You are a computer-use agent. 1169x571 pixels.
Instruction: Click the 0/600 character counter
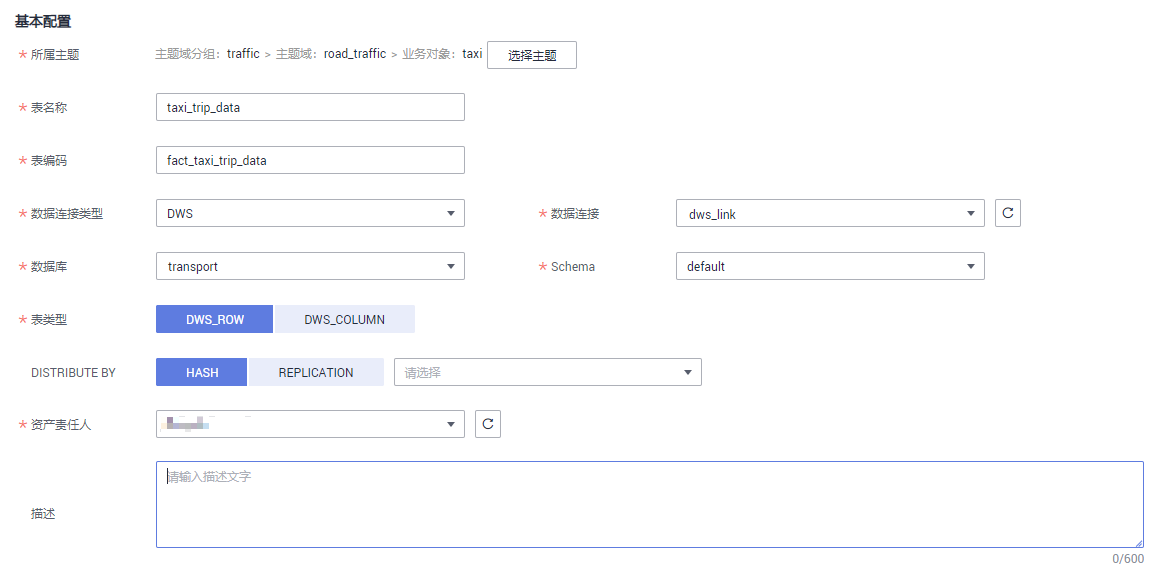pyautogui.click(x=1127, y=558)
